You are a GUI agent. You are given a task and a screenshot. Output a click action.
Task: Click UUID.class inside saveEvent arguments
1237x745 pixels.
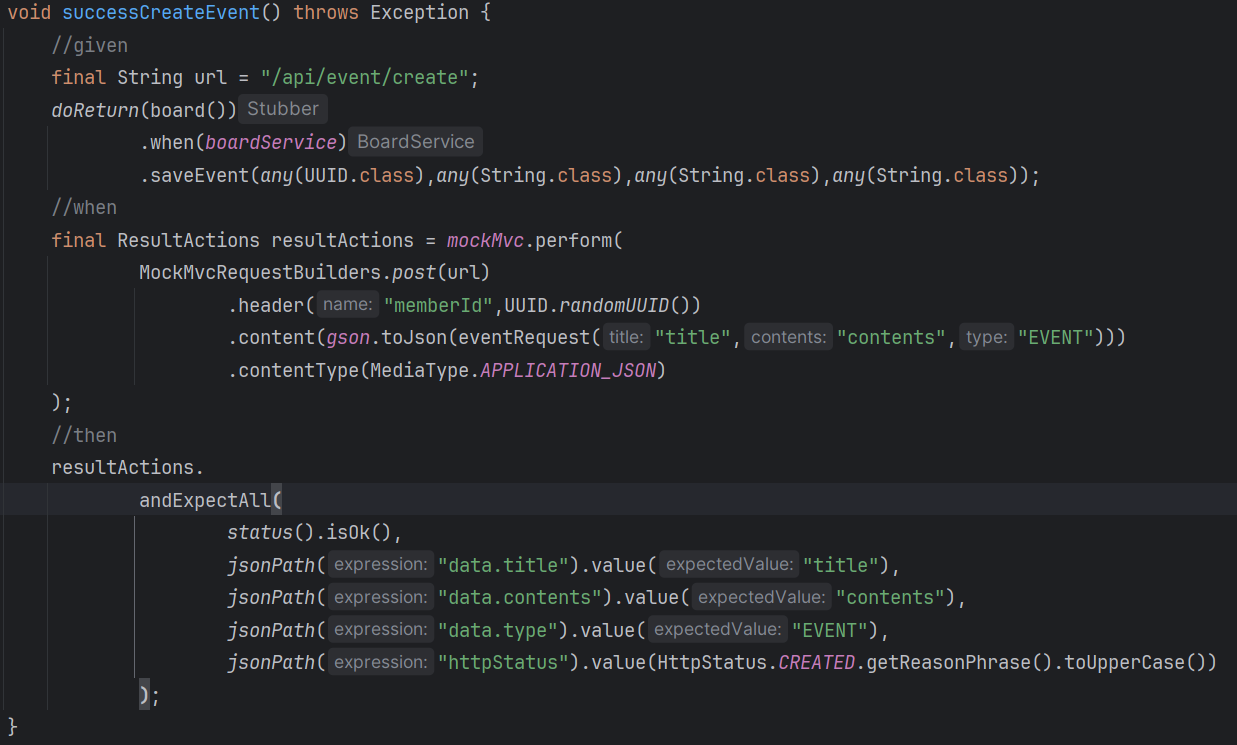pos(359,175)
